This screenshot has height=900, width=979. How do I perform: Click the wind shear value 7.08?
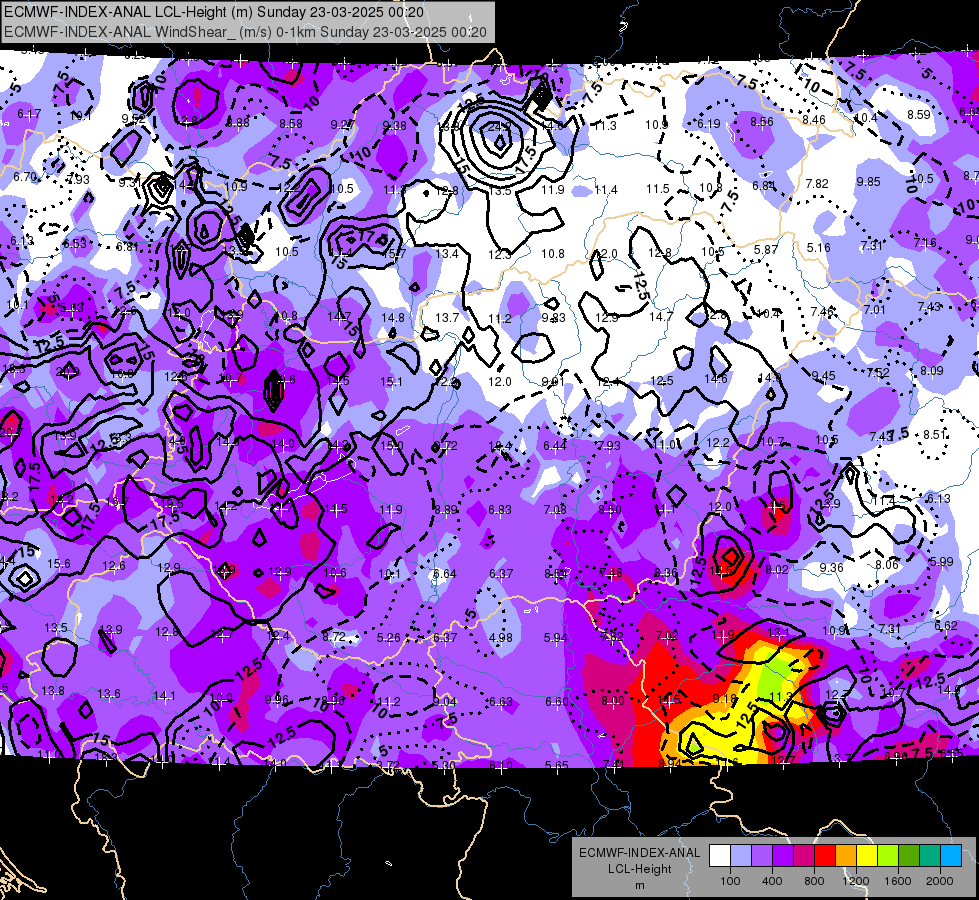555,510
